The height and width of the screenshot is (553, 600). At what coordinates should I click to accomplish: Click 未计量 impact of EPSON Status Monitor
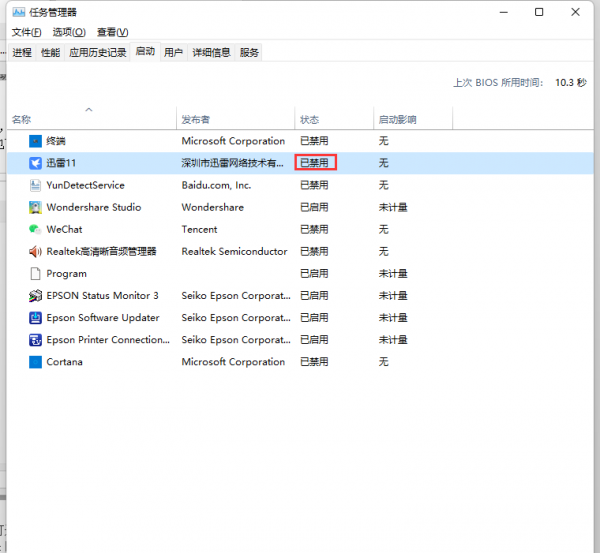click(x=393, y=296)
